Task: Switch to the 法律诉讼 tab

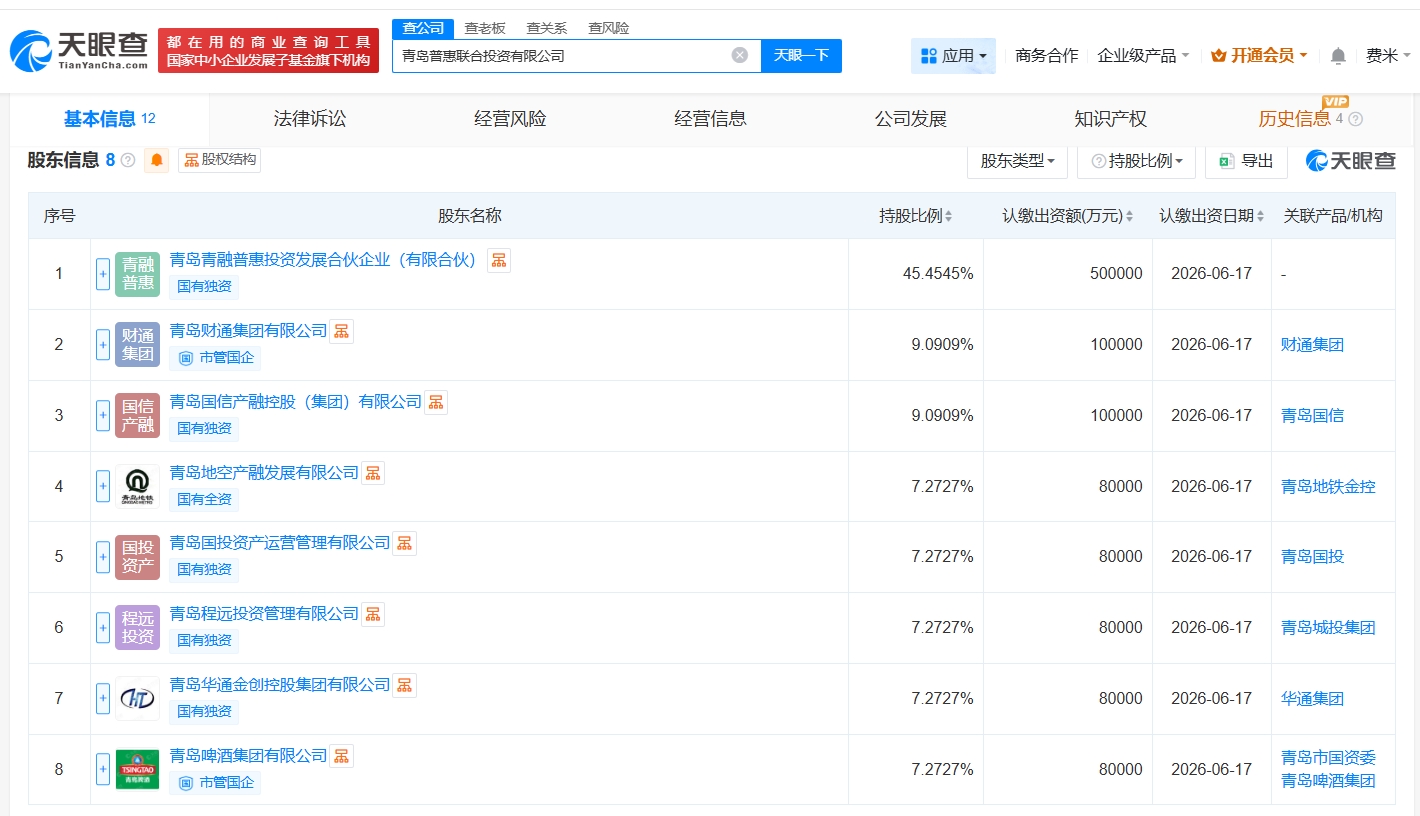Action: coord(310,119)
